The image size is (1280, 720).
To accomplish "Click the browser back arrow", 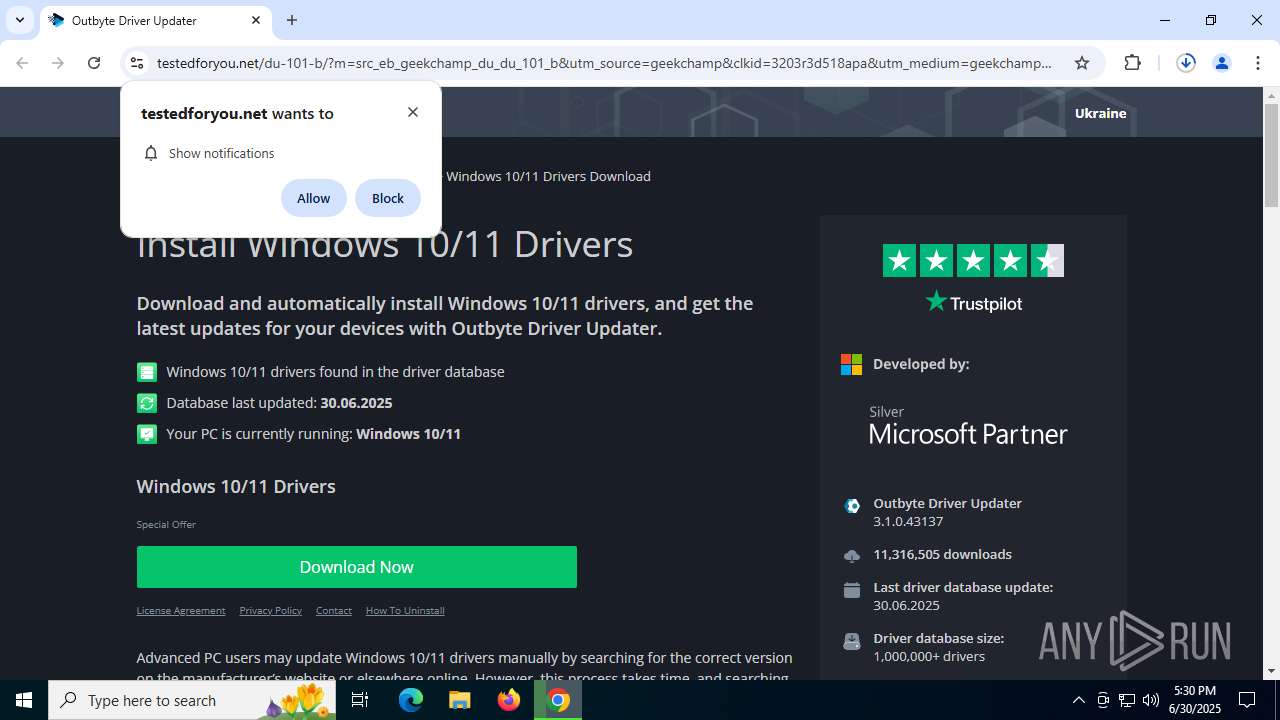I will [x=22, y=63].
